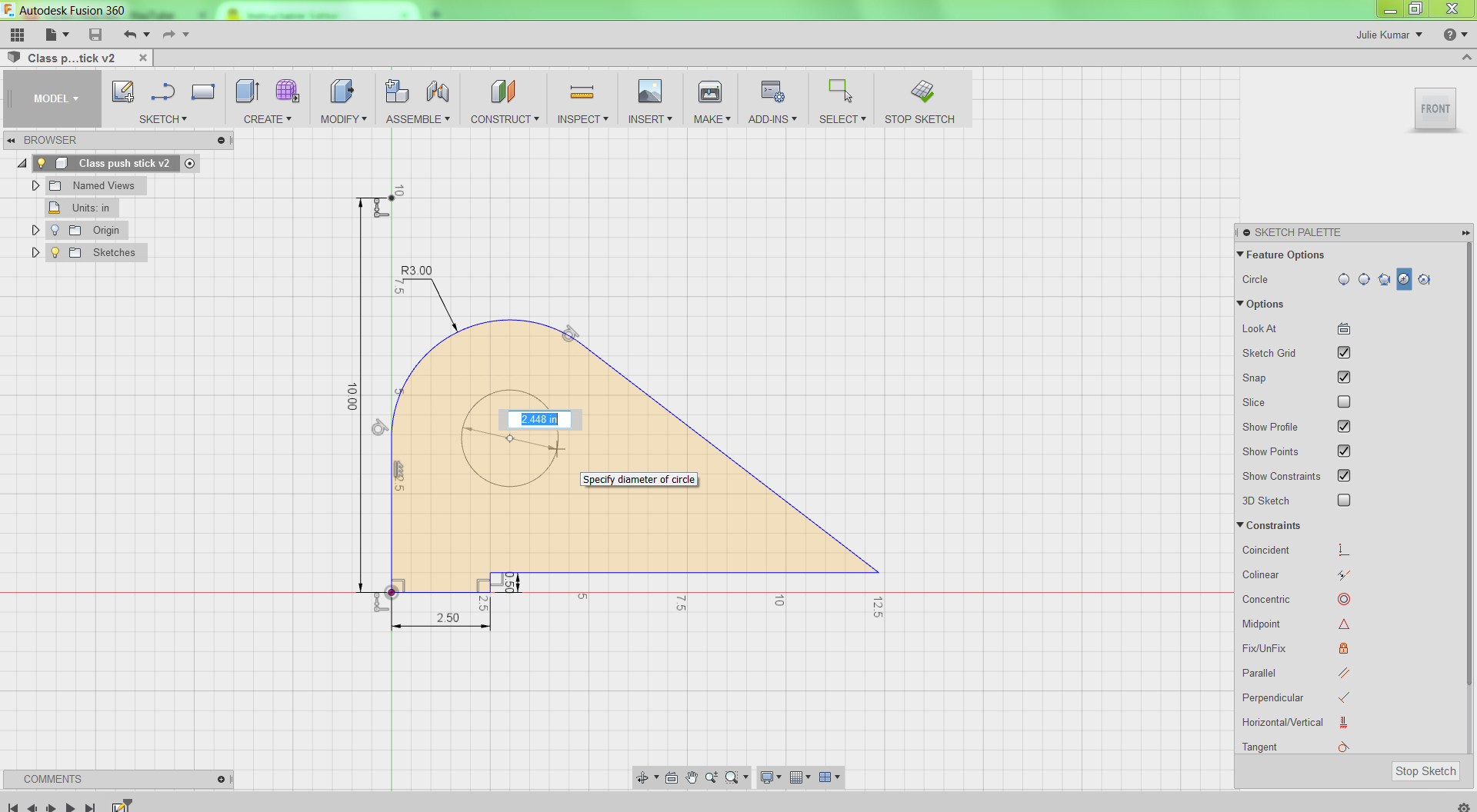Open the data panel grid icon
Viewport: 1477px width, 812px height.
coord(18,35)
